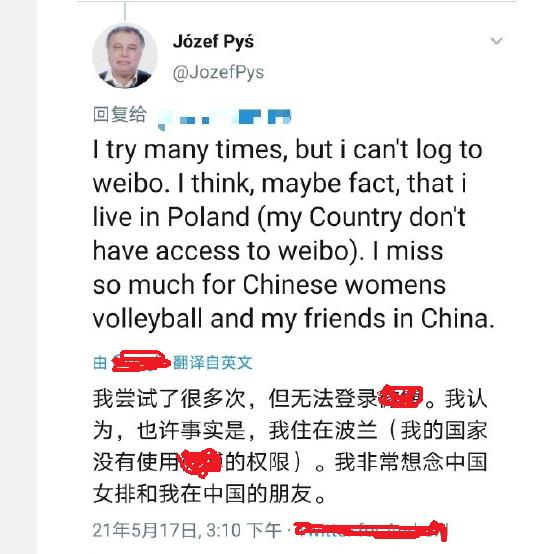Click the red scribble after 但无法登录

(401, 396)
